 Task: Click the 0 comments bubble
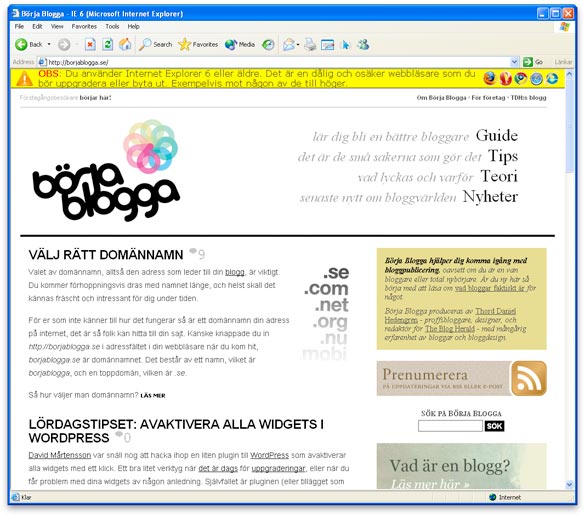pyautogui.click(x=123, y=437)
